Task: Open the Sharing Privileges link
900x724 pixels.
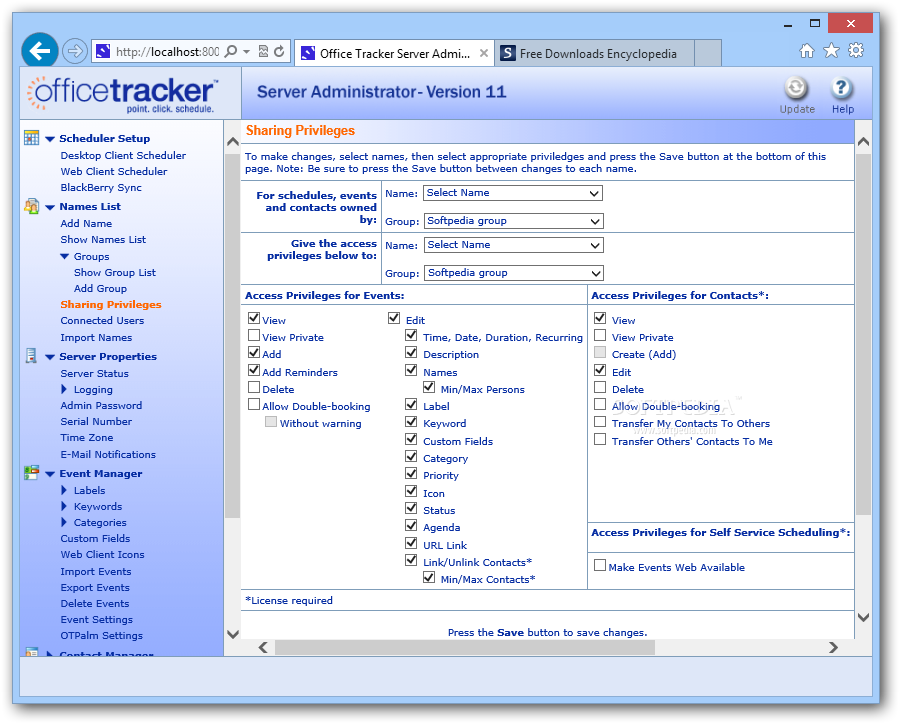Action: (x=111, y=305)
